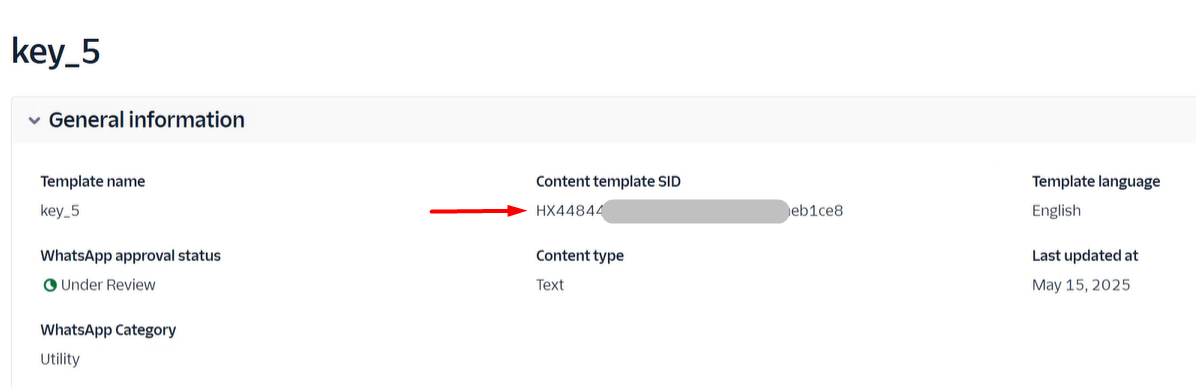Select the English language value
Image resolution: width=1196 pixels, height=388 pixels.
(x=1056, y=211)
